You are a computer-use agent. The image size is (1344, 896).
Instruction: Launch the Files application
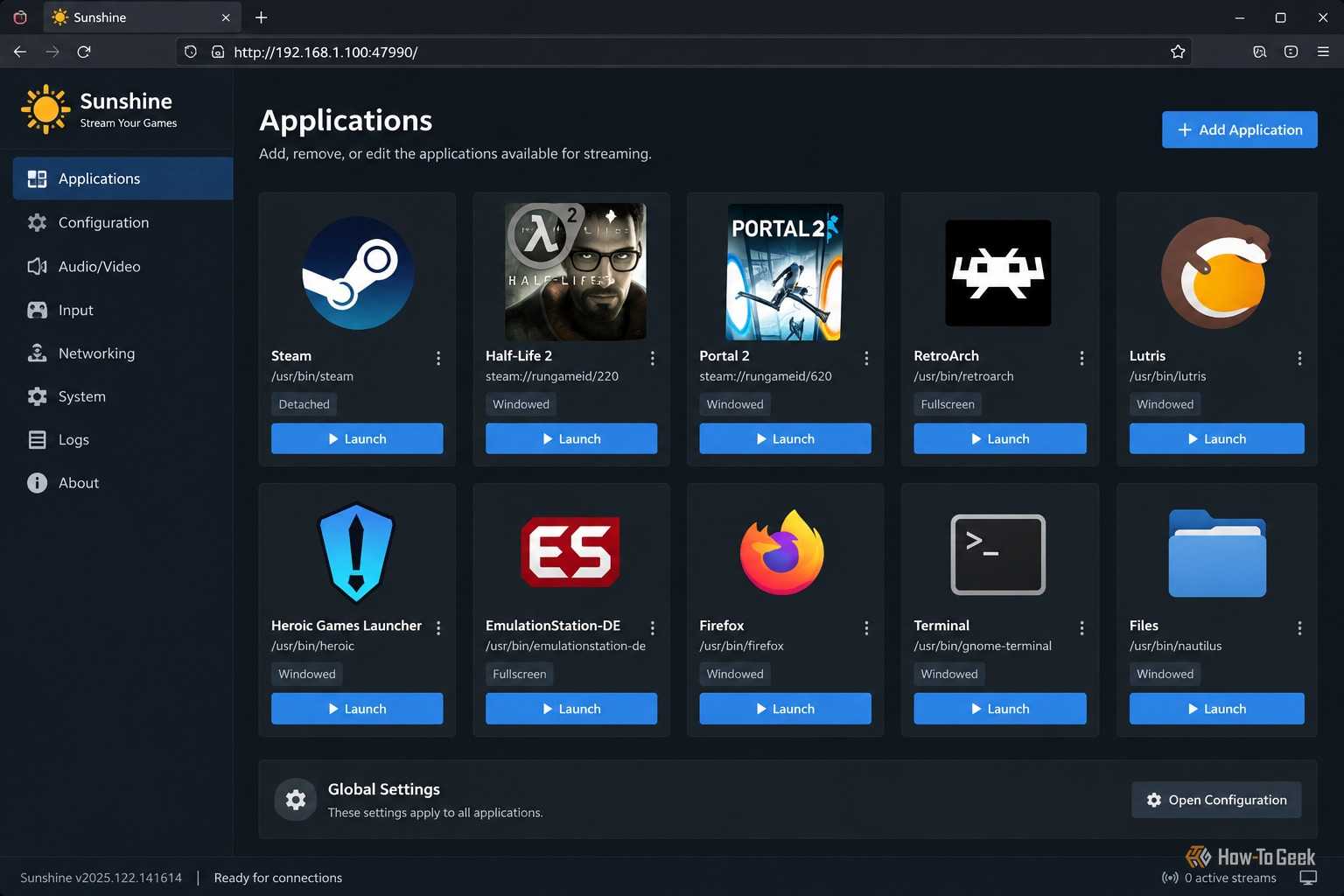pos(1216,709)
